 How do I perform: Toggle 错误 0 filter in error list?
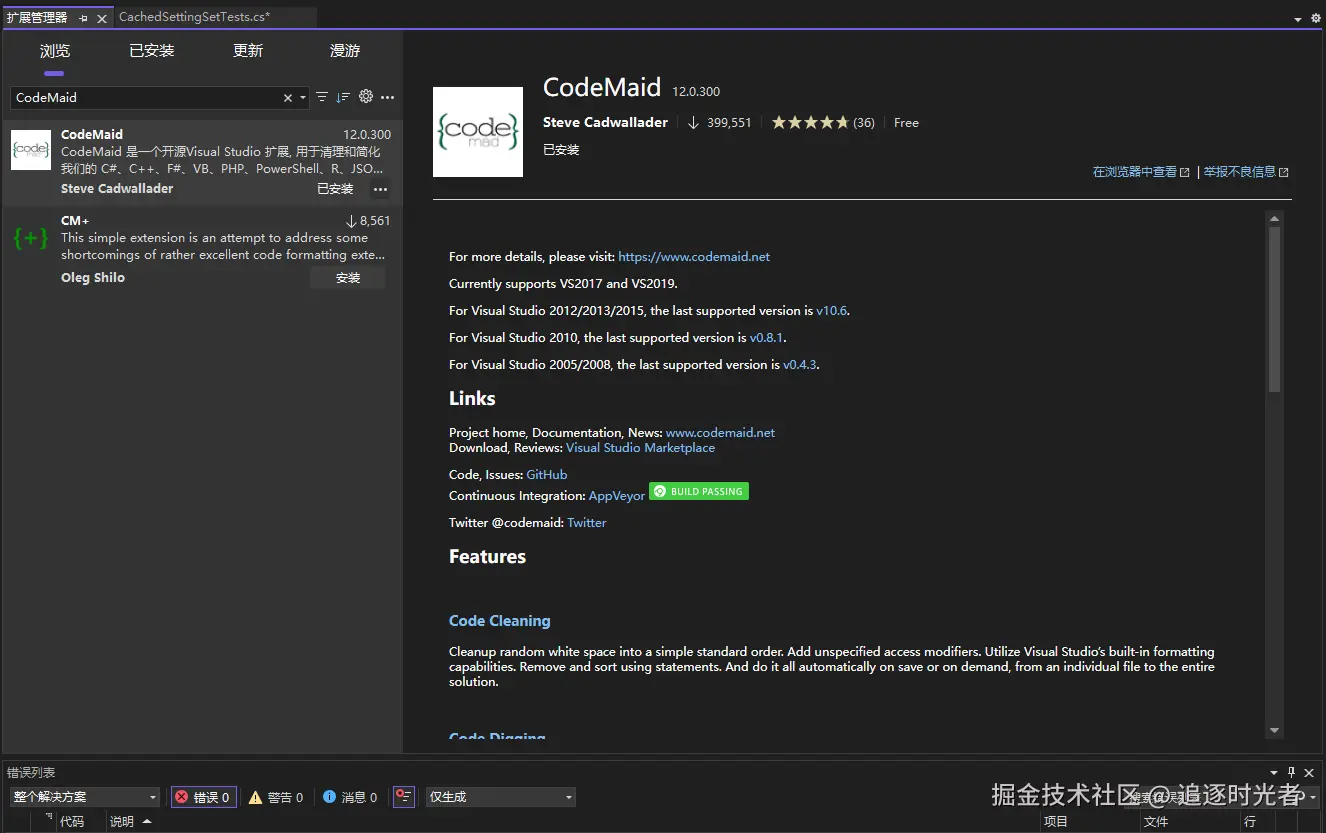(203, 797)
